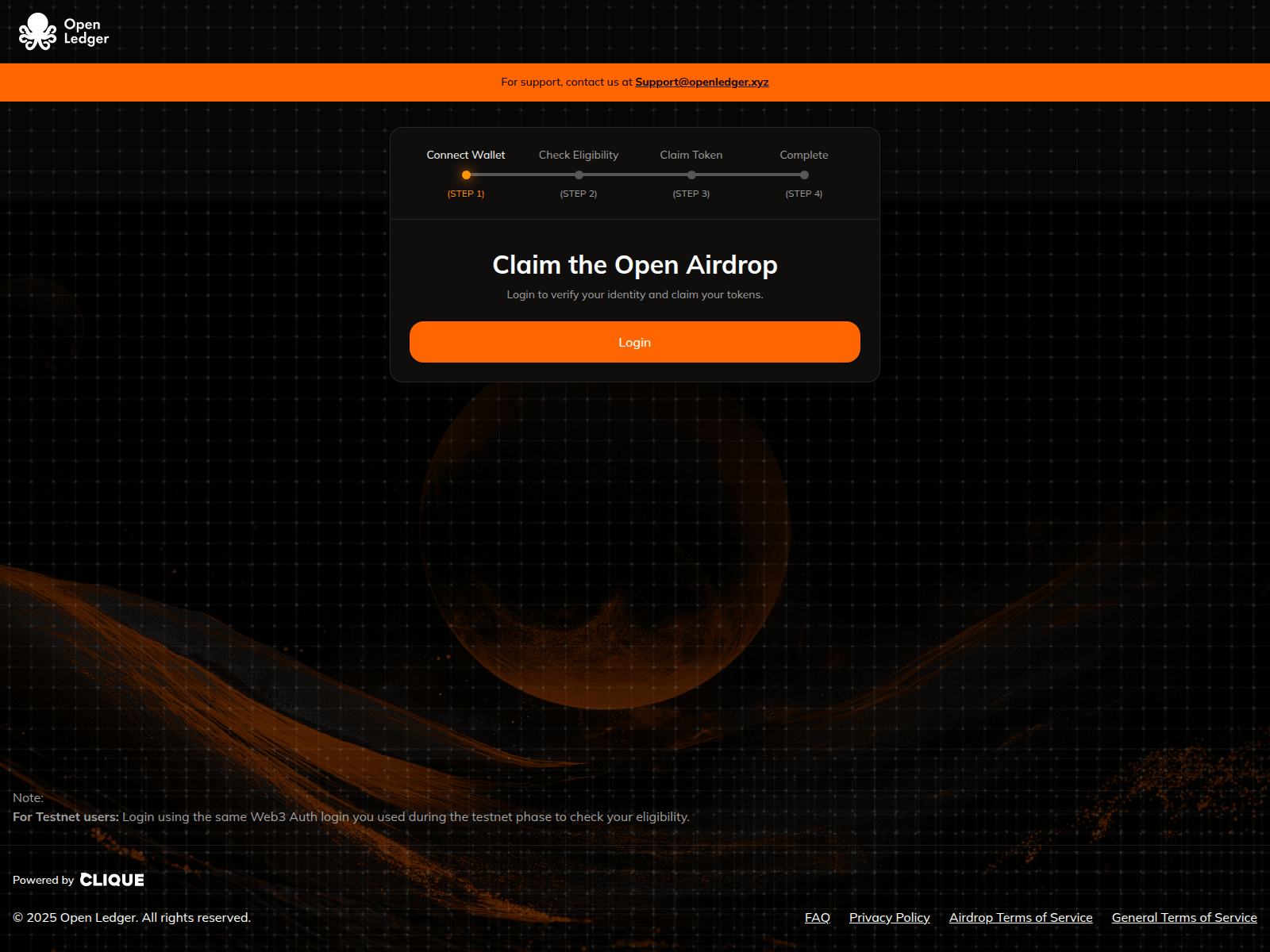The image size is (1270, 952).
Task: Click the Step 3 progress dot
Action: click(x=691, y=175)
